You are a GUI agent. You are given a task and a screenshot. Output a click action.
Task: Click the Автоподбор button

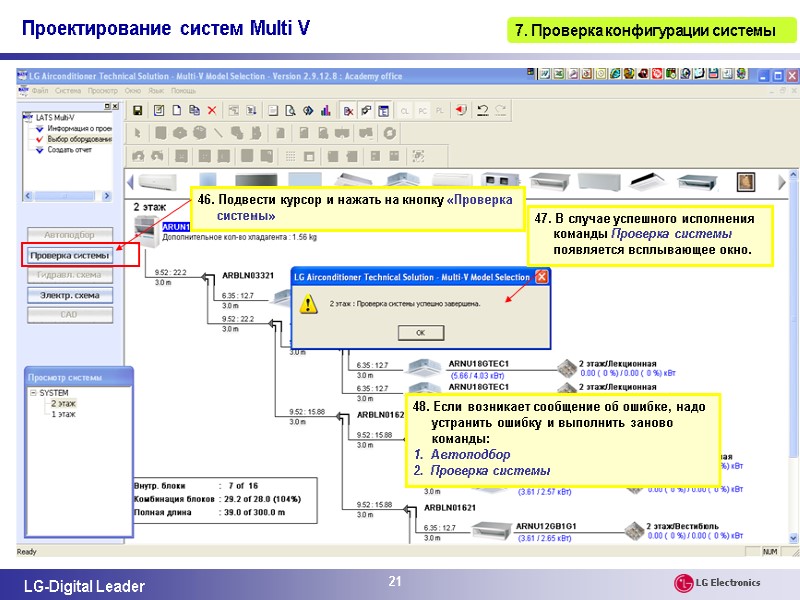[x=69, y=235]
